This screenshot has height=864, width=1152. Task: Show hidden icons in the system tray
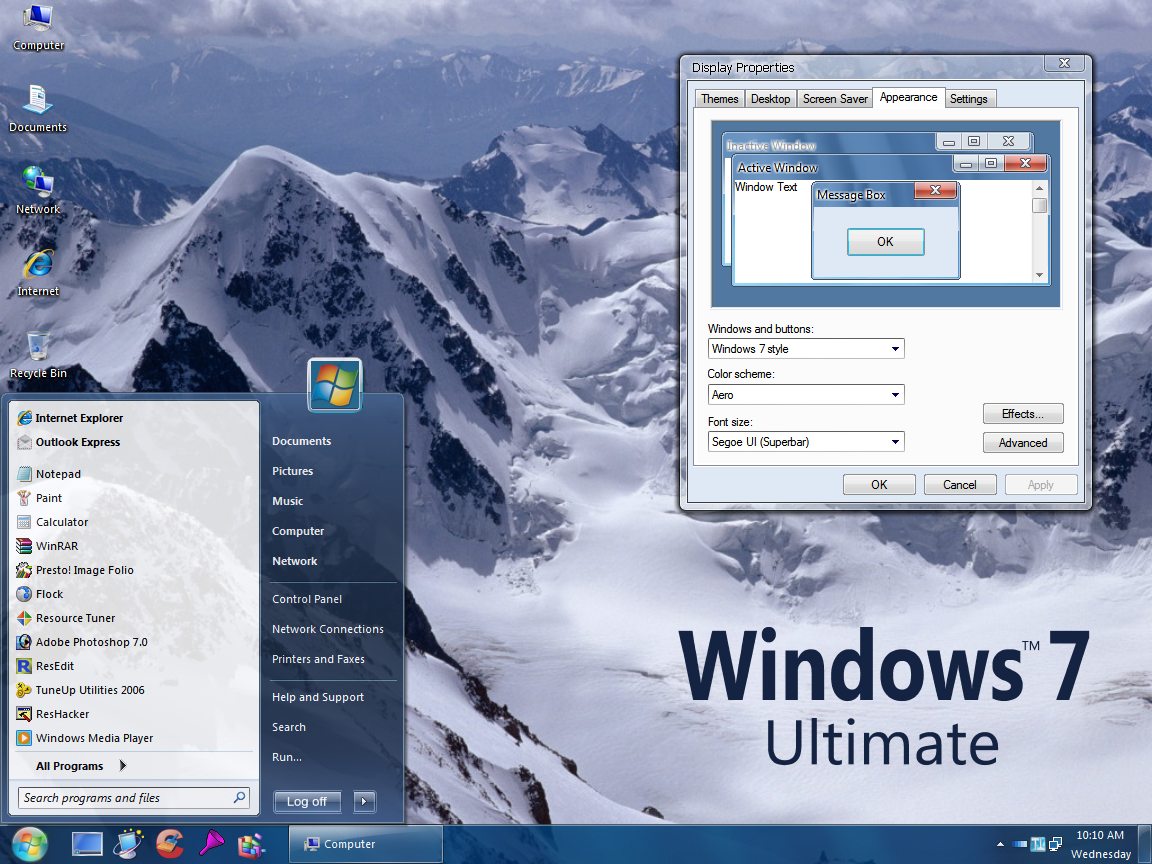click(x=1000, y=843)
